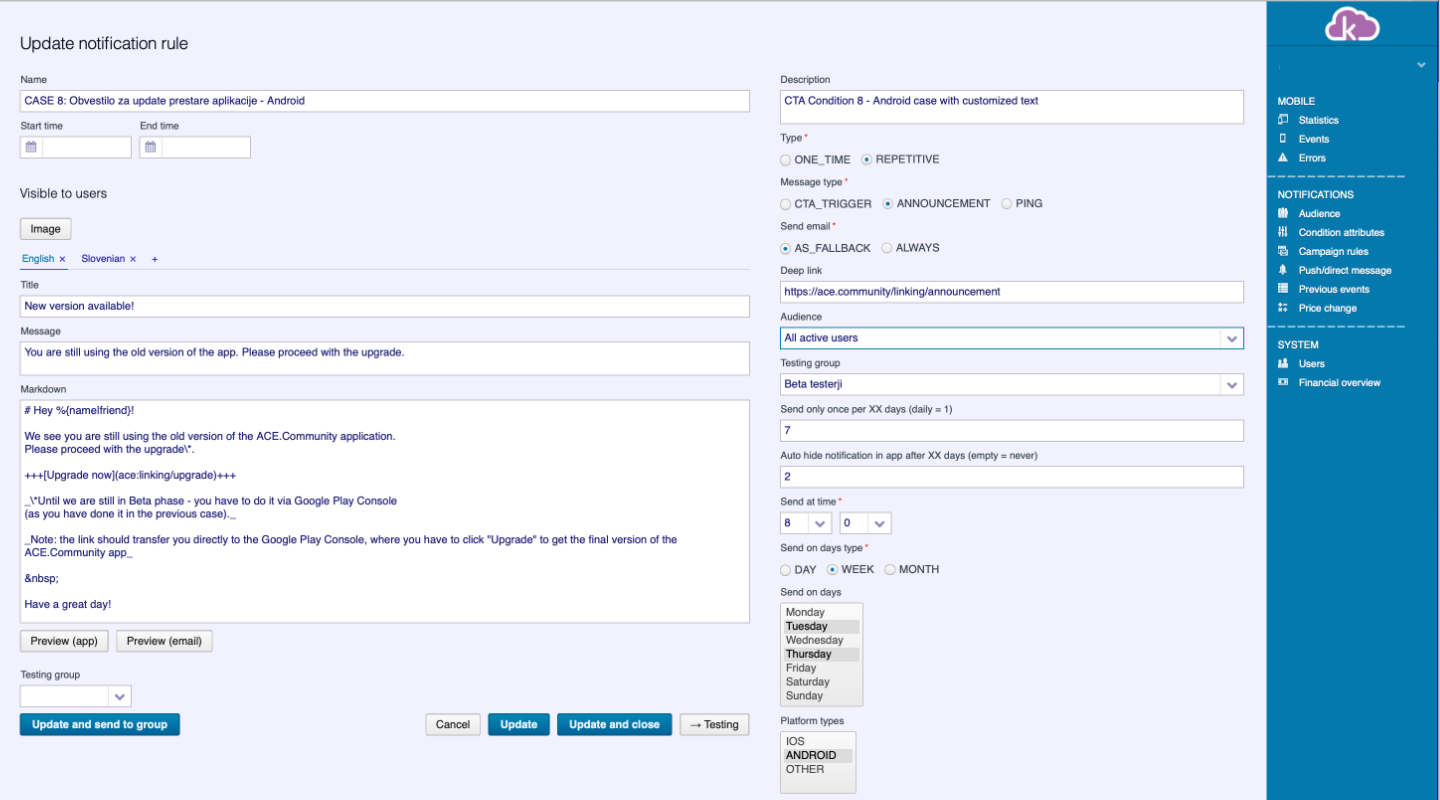Click the Condition attributes sliders icon
The image size is (1440, 800).
[1283, 232]
